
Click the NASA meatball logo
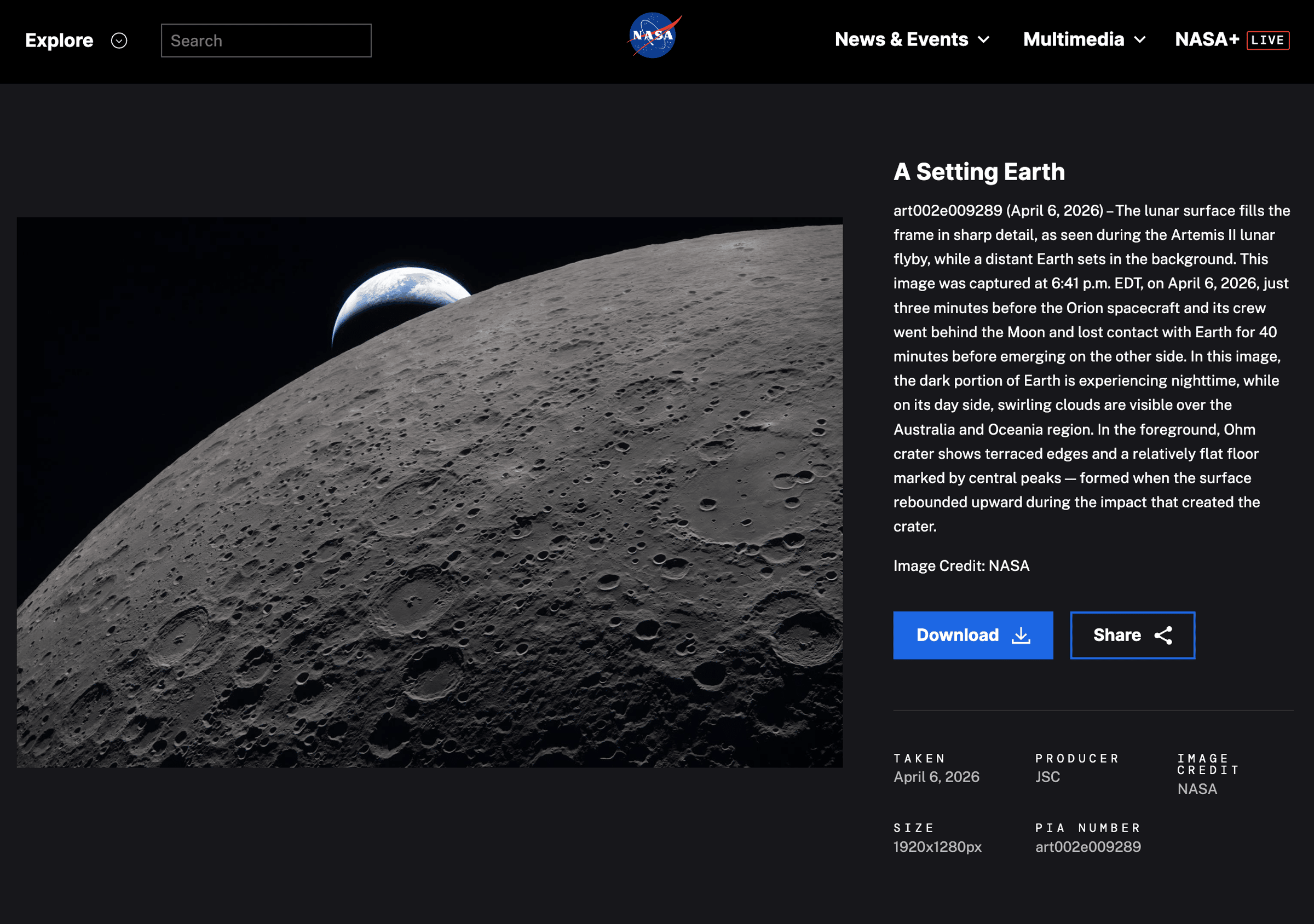point(654,36)
